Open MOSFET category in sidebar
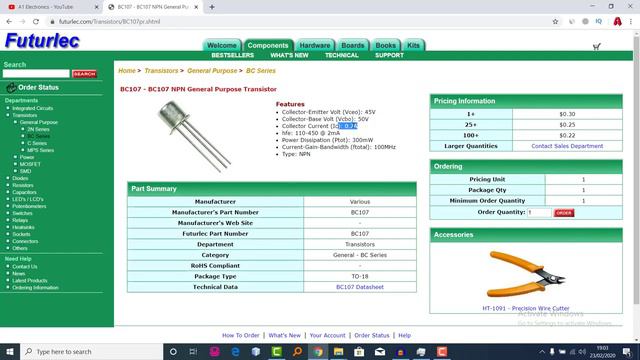 tap(30, 164)
